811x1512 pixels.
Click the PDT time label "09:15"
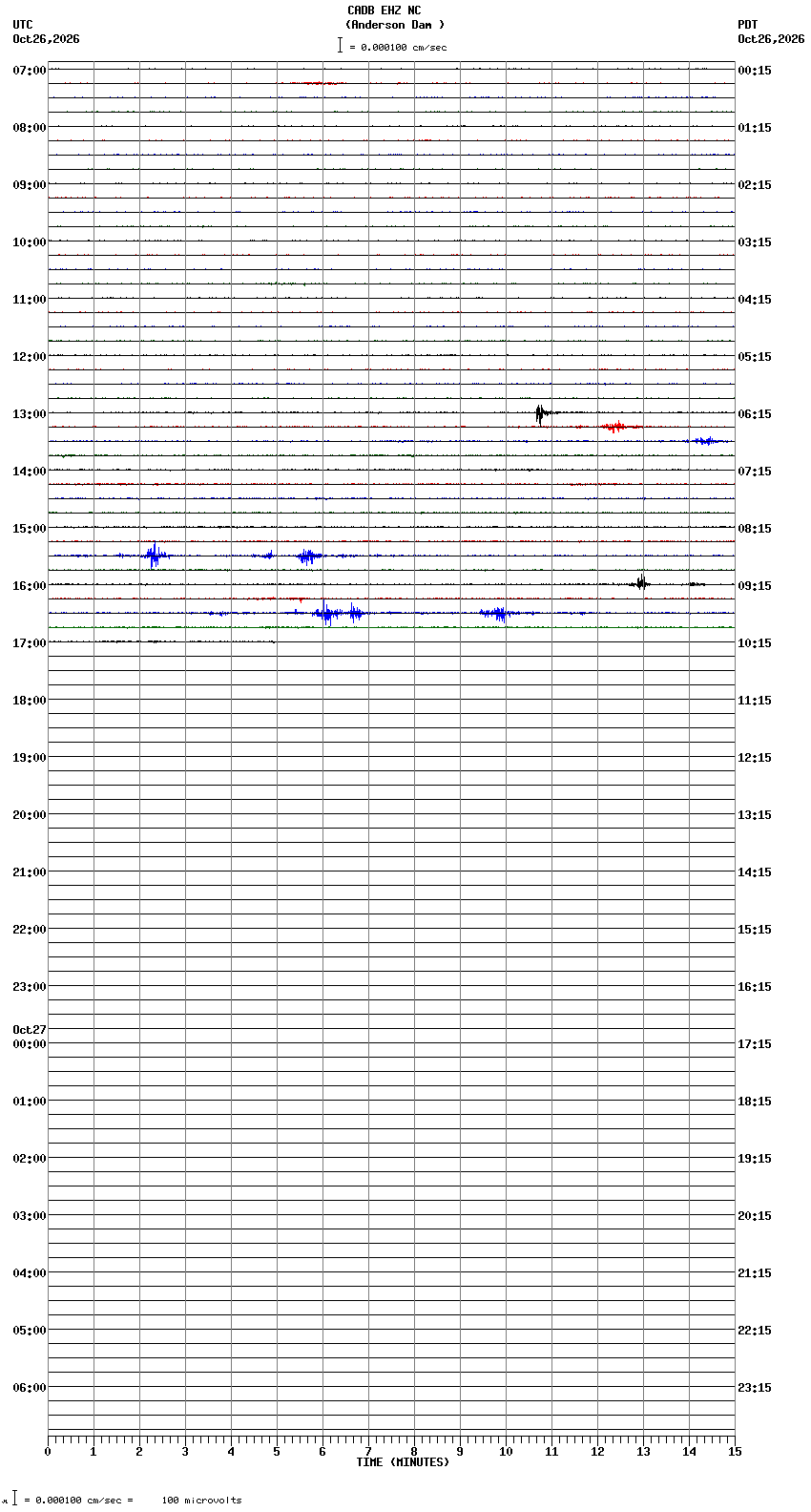(x=755, y=586)
